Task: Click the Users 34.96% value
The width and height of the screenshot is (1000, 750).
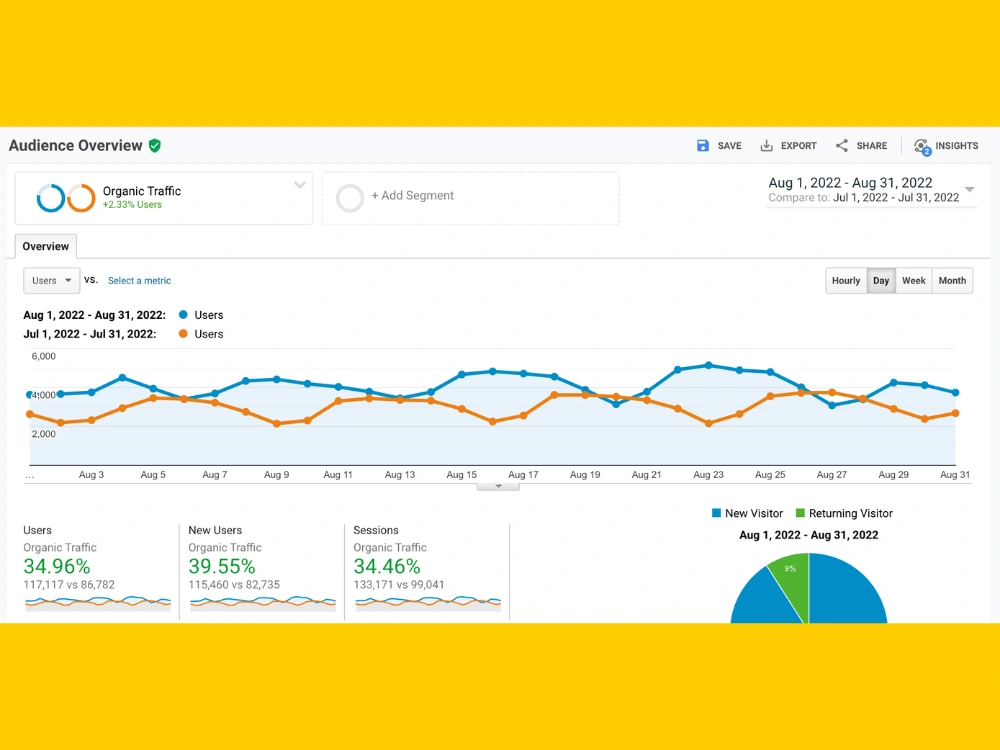Action: point(57,566)
